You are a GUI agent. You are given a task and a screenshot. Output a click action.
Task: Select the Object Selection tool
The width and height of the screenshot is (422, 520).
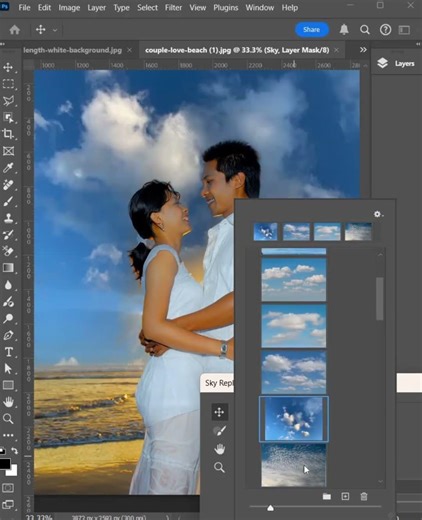8,117
